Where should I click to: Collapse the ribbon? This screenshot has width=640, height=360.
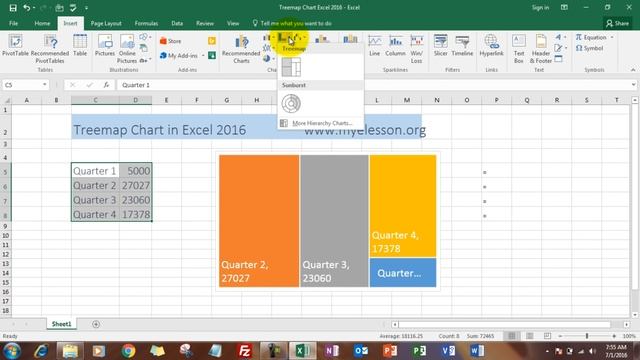pos(633,70)
